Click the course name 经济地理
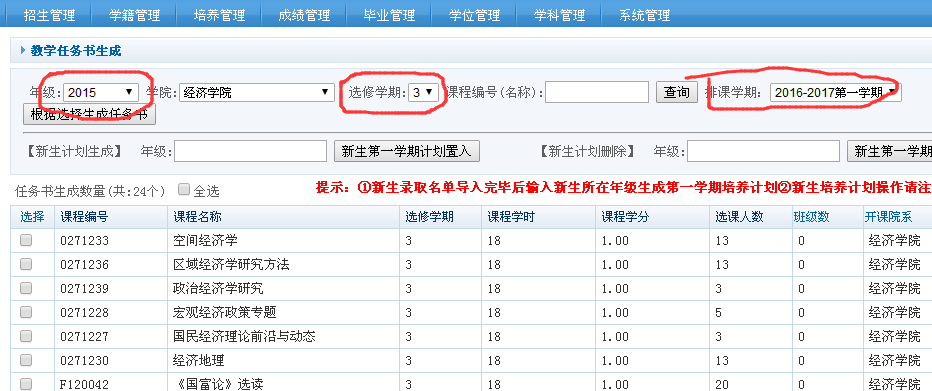Image resolution: width=932 pixels, height=391 pixels. 199,360
